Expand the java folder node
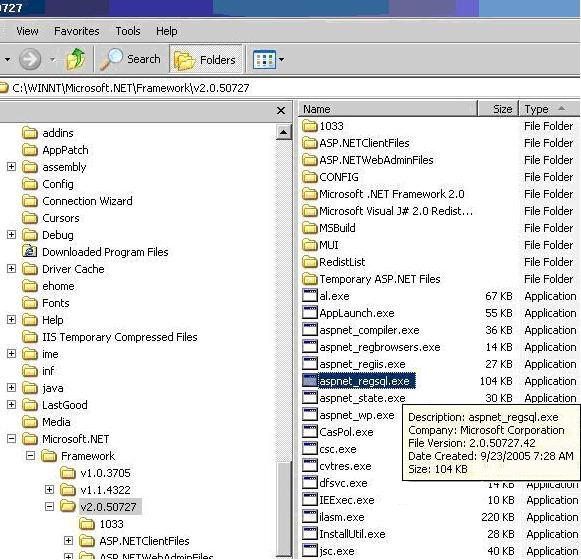 tap(11, 388)
